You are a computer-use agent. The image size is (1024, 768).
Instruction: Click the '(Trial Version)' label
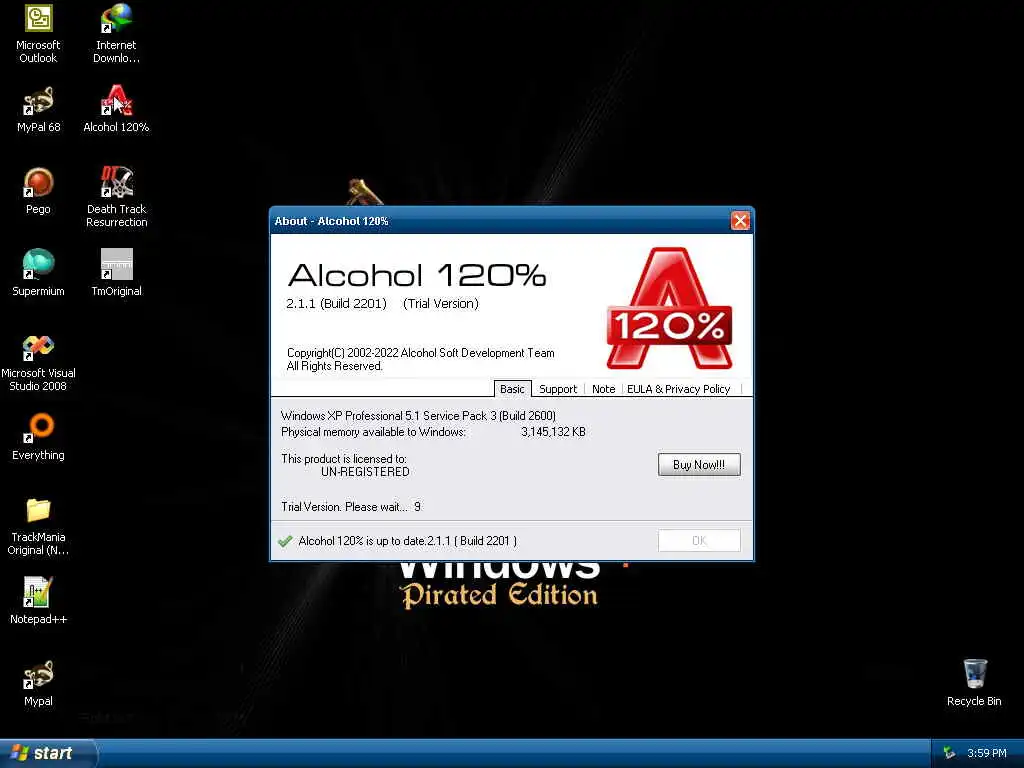coord(441,304)
